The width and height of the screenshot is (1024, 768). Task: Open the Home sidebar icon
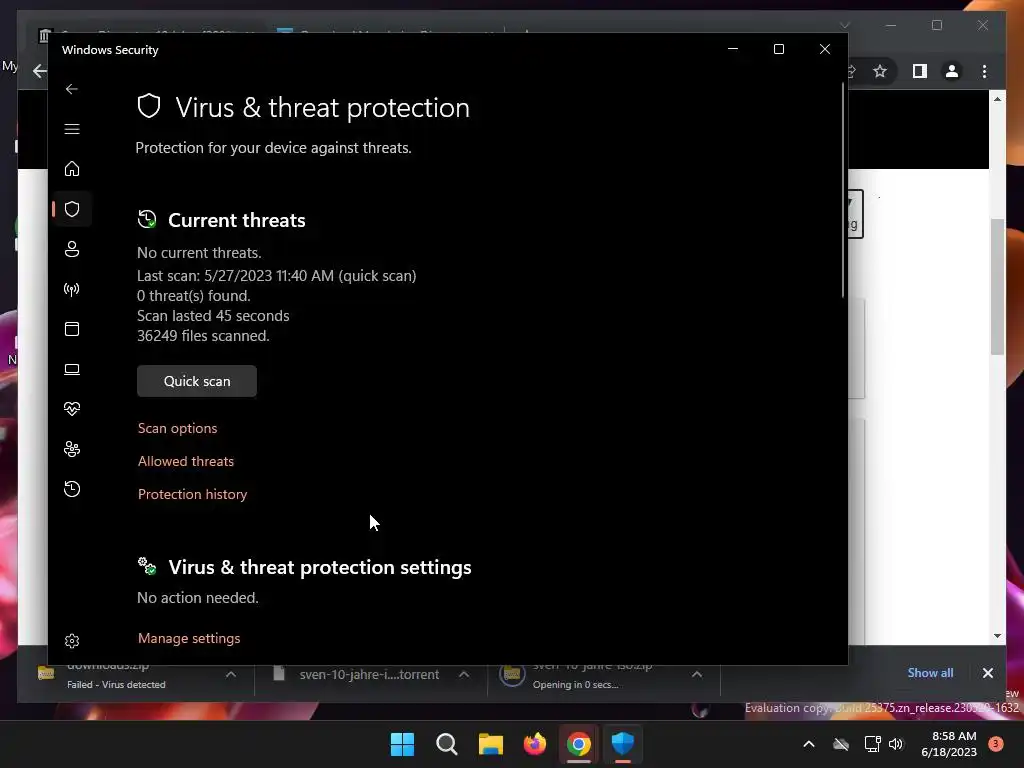tap(72, 169)
